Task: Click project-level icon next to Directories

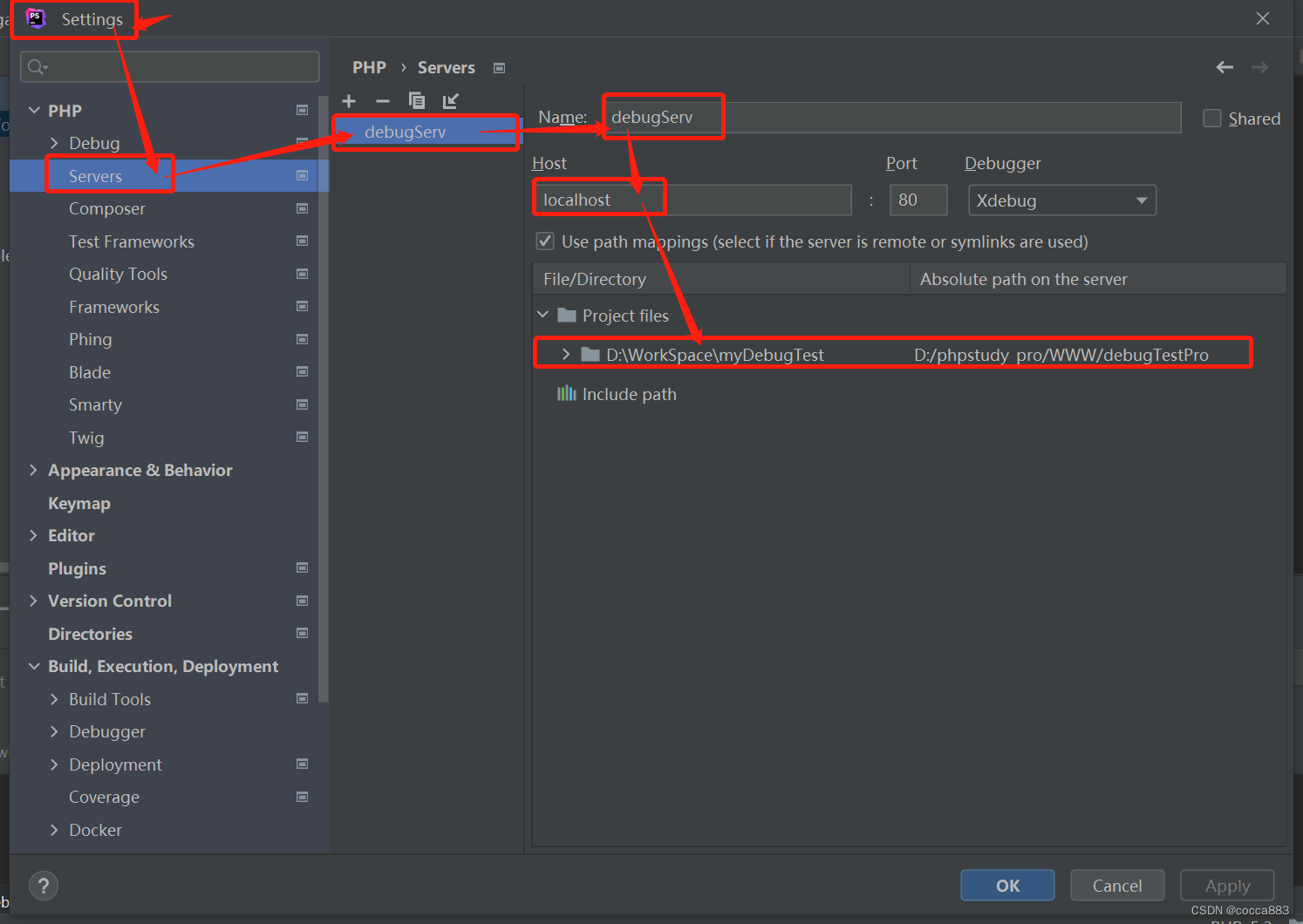Action: 302,633
